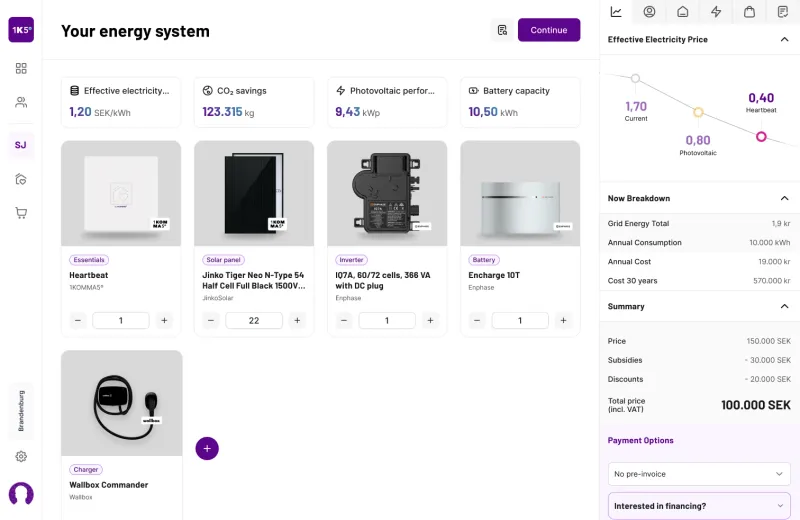Open the home heart icon in sidebar
The image size is (800, 520).
(21, 179)
